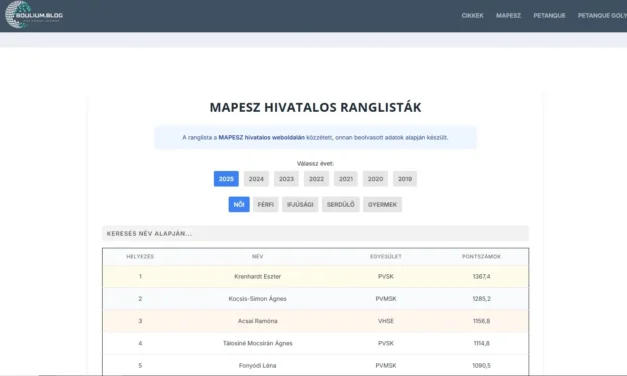Choose the NŐI category
Viewport: 627px width, 376px height.
pyautogui.click(x=239, y=204)
